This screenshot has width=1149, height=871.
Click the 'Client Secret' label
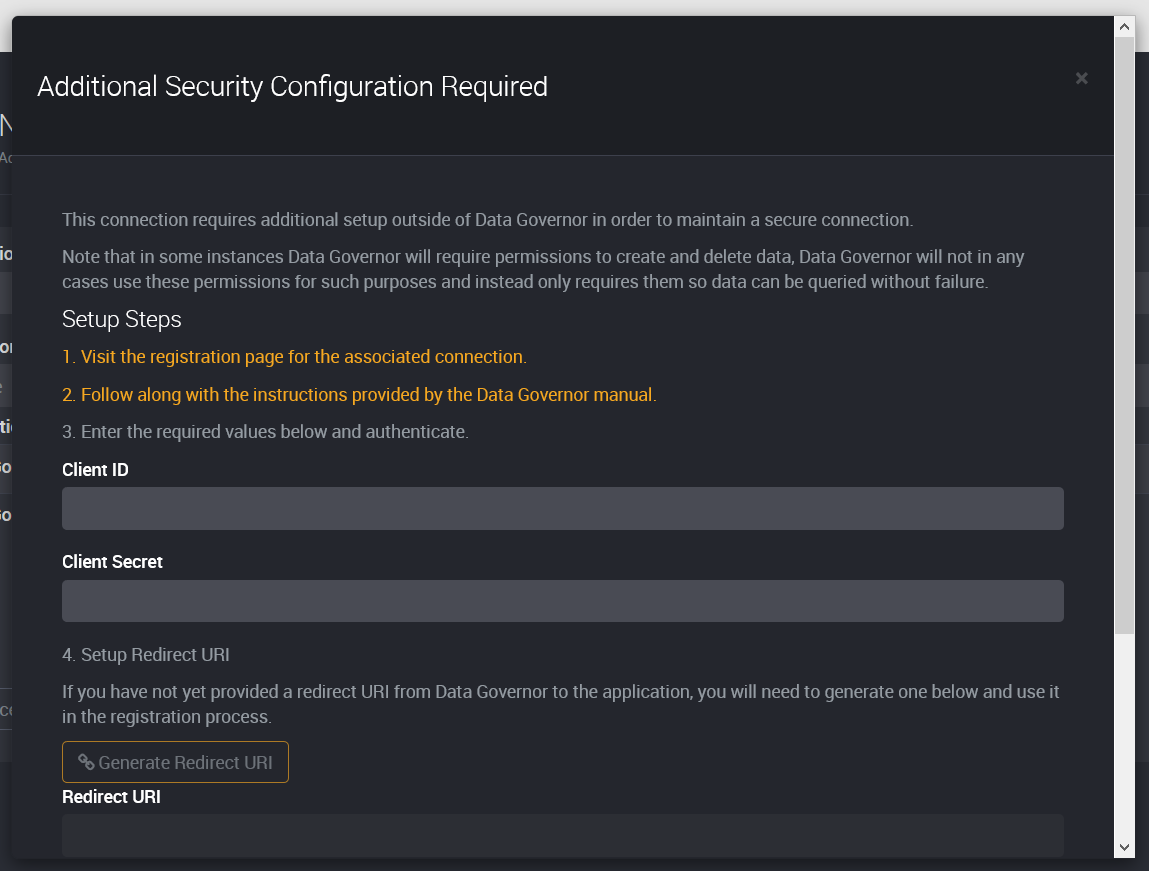[x=112, y=562]
